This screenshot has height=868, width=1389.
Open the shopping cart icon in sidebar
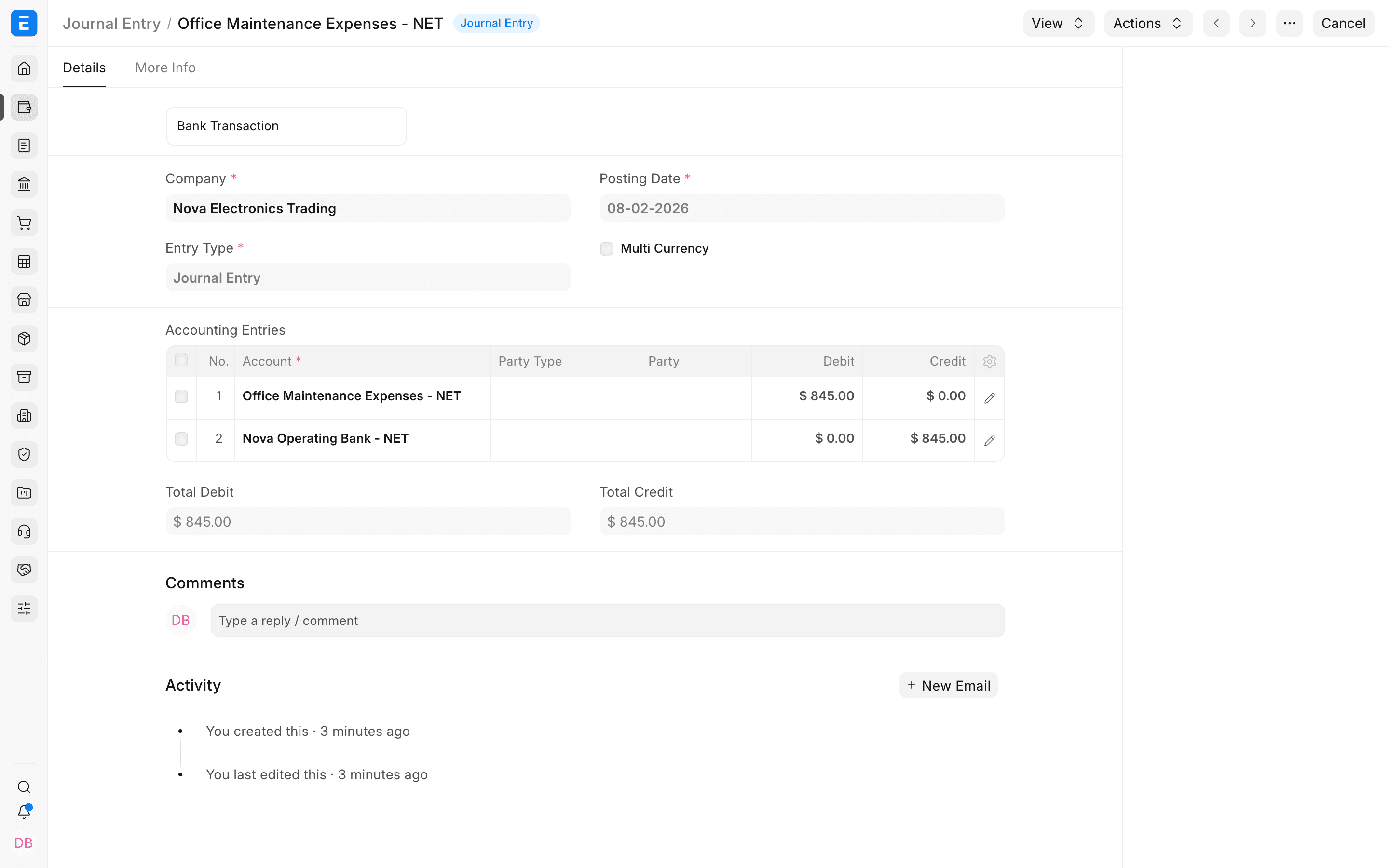[24, 223]
